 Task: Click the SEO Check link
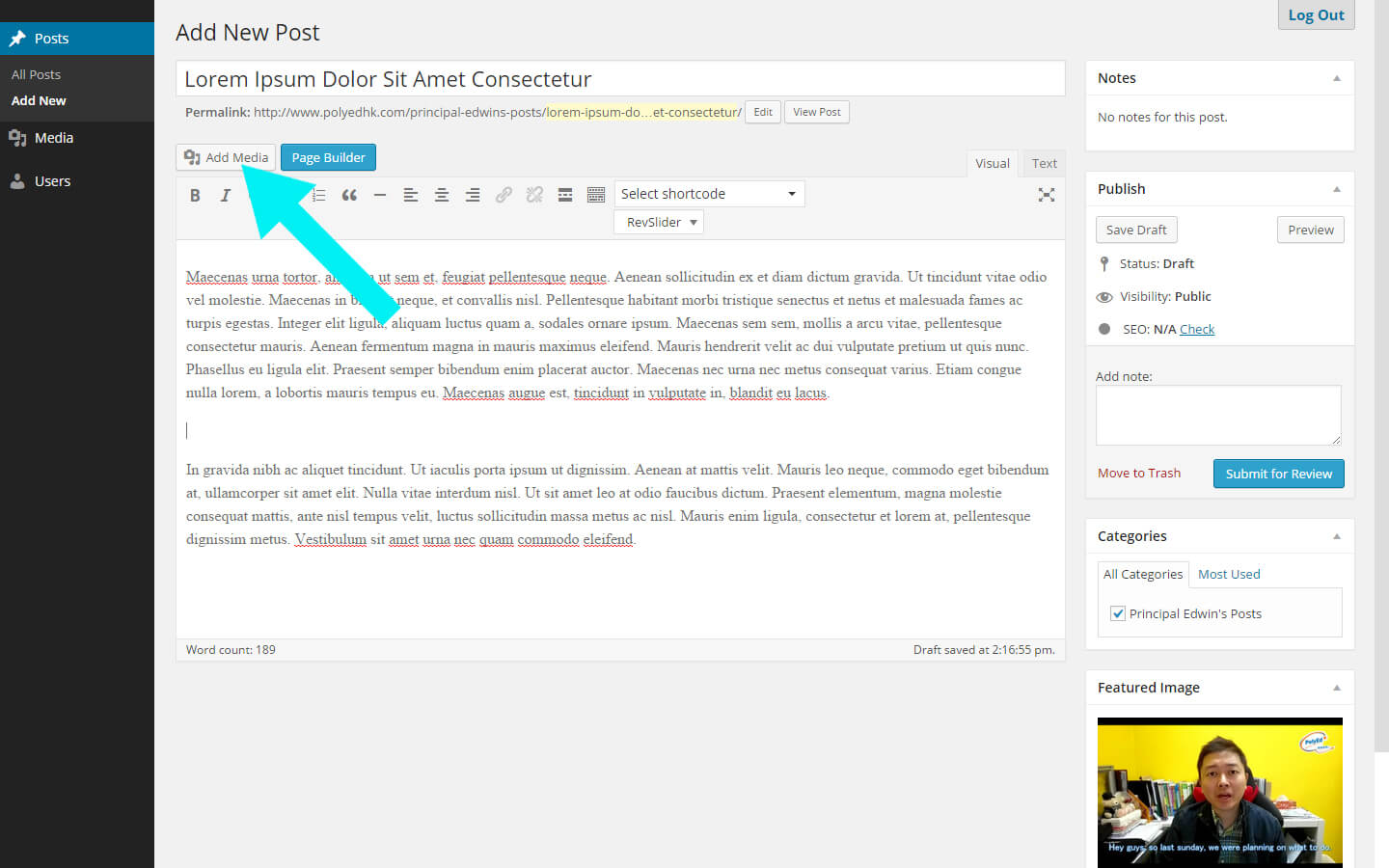pos(1197,329)
